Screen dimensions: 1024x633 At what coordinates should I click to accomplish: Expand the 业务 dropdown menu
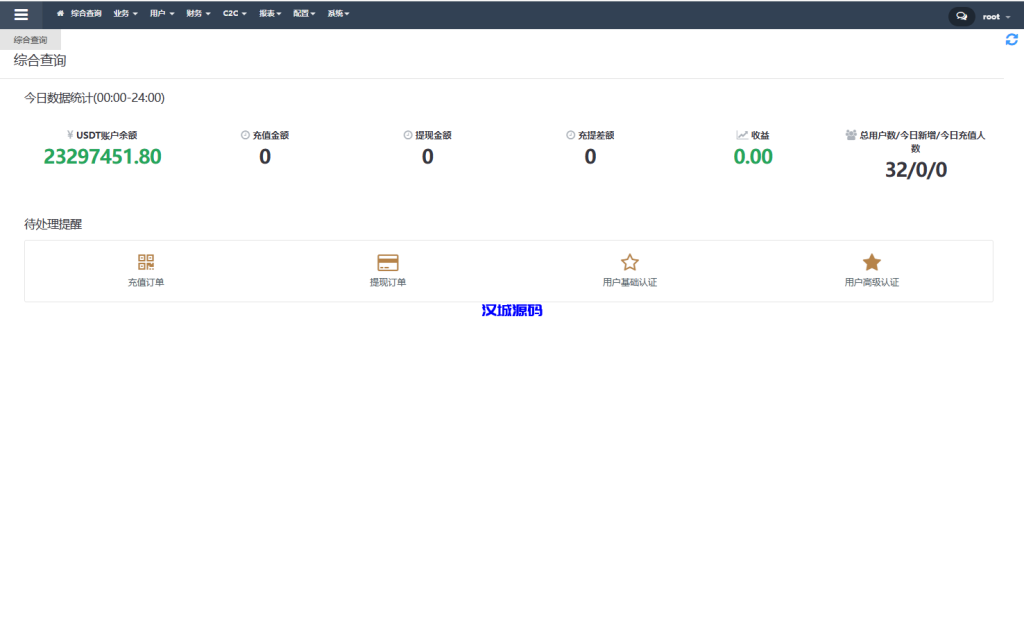125,15
